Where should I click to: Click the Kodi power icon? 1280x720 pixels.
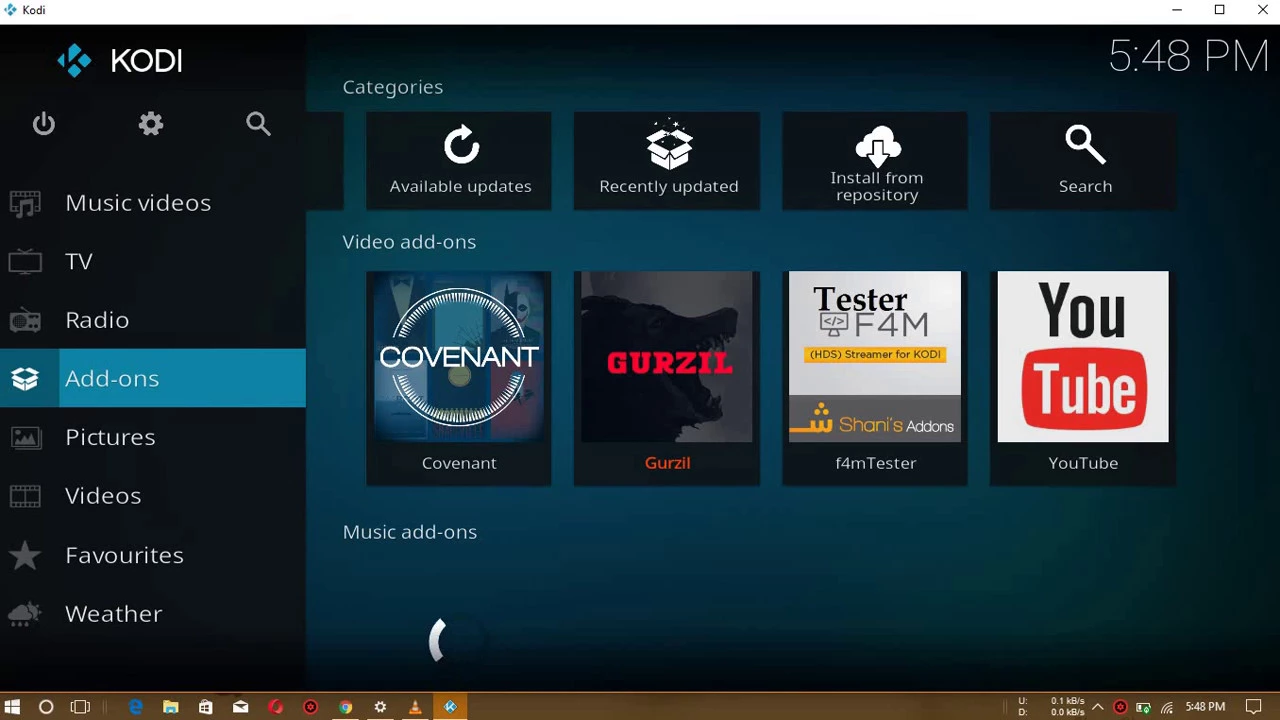click(43, 124)
